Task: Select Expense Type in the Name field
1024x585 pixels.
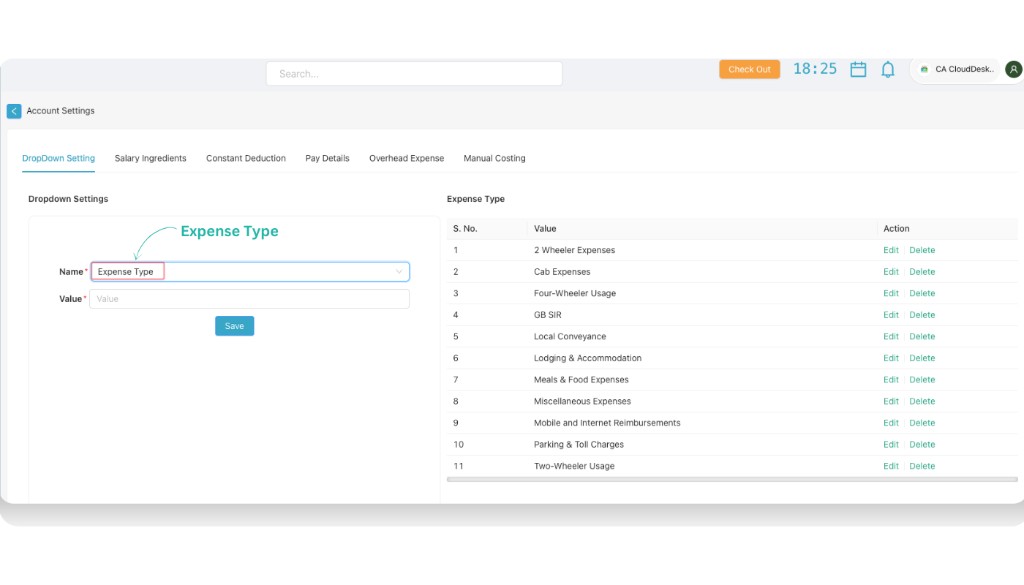Action: point(127,271)
